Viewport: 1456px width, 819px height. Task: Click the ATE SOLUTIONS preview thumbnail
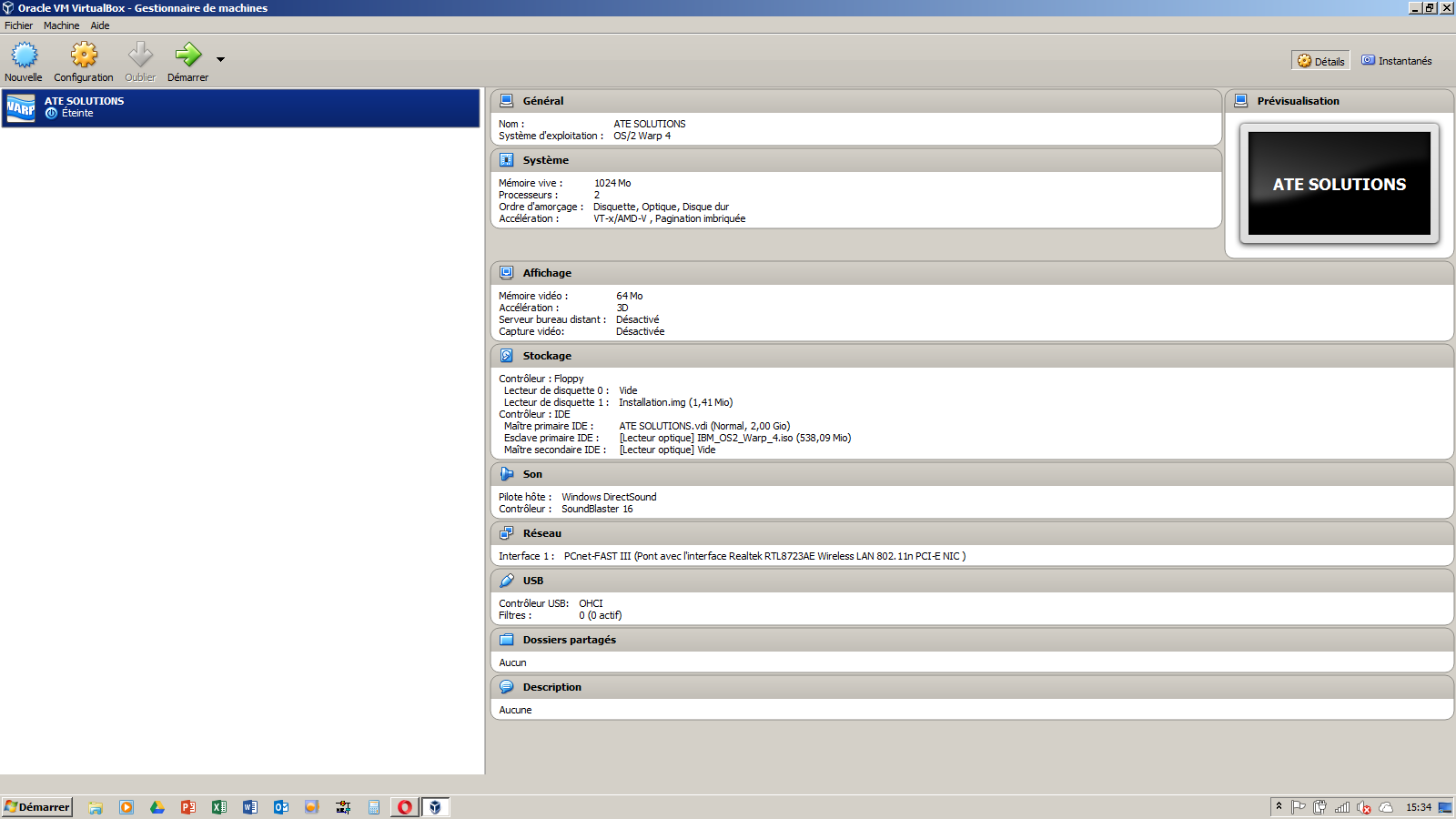1339,184
